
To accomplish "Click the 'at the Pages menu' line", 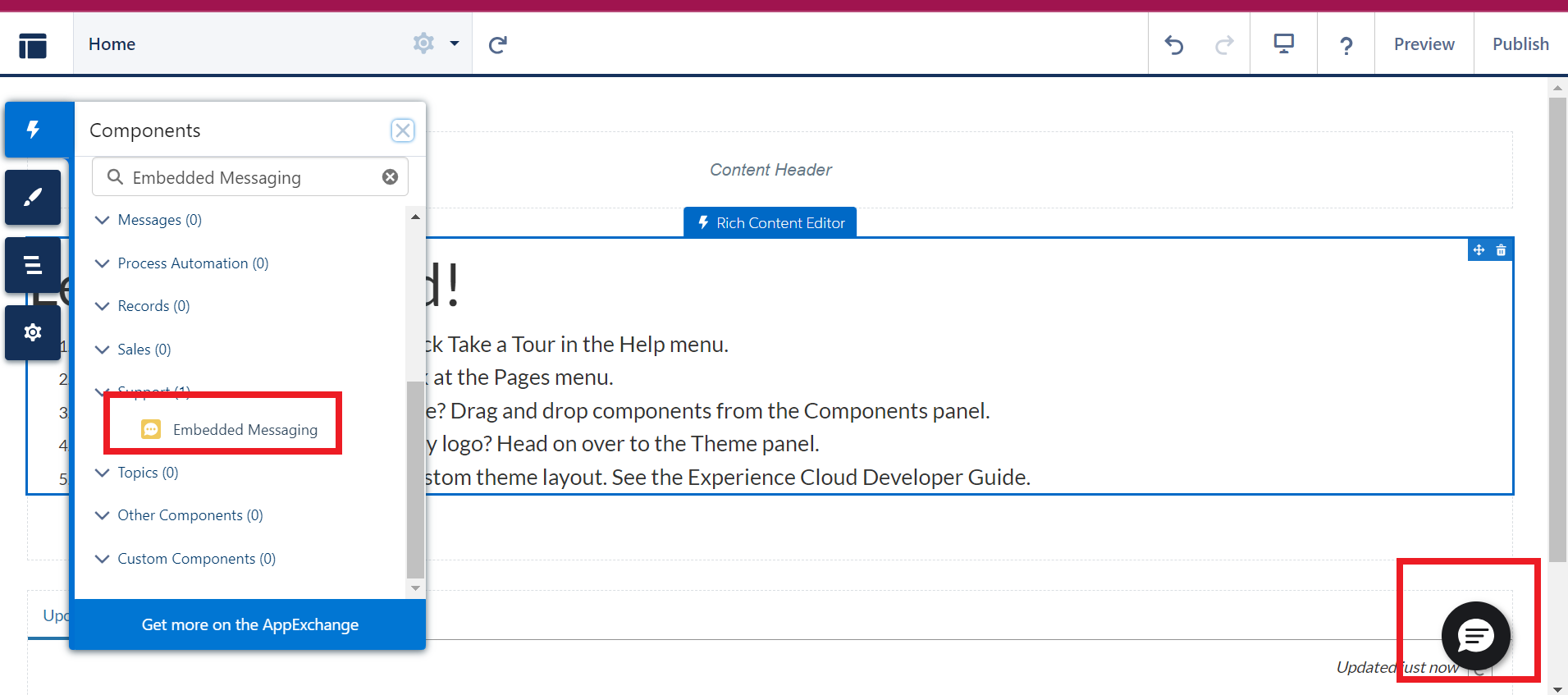I will click(x=523, y=377).
